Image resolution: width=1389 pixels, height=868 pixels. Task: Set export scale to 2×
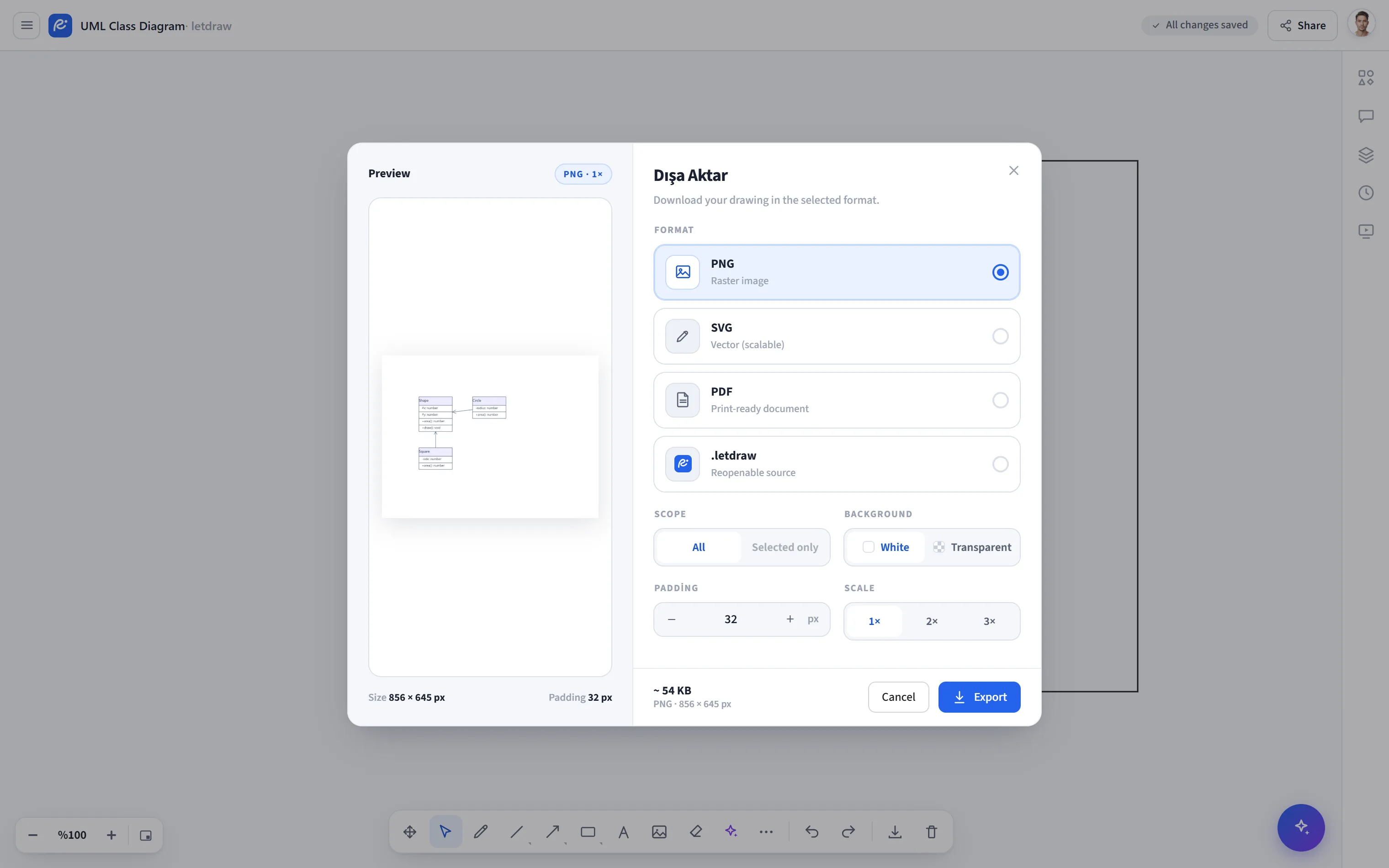tap(932, 621)
